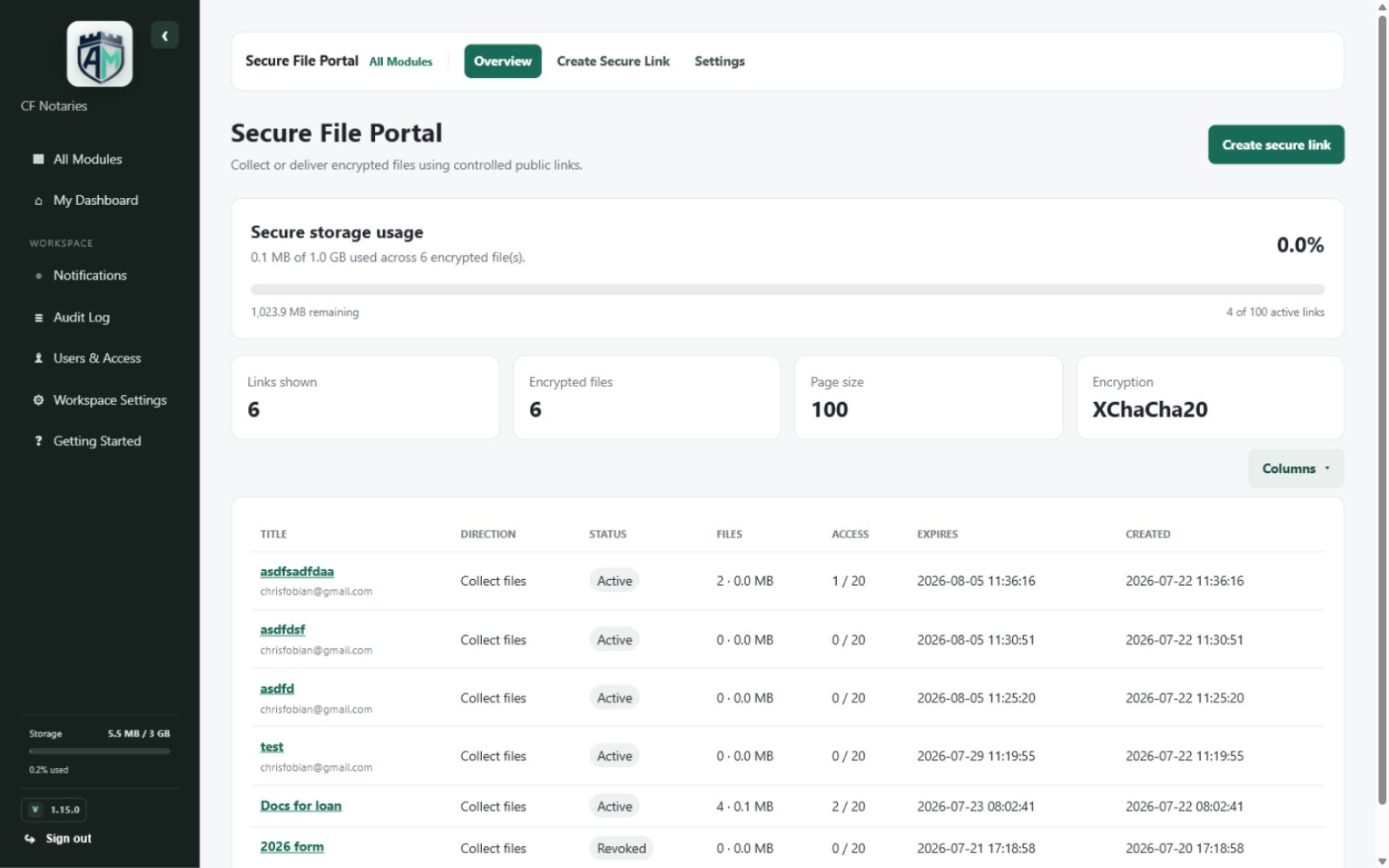Open the Columns dropdown
Viewport: 1389px width, 868px height.
(x=1296, y=469)
